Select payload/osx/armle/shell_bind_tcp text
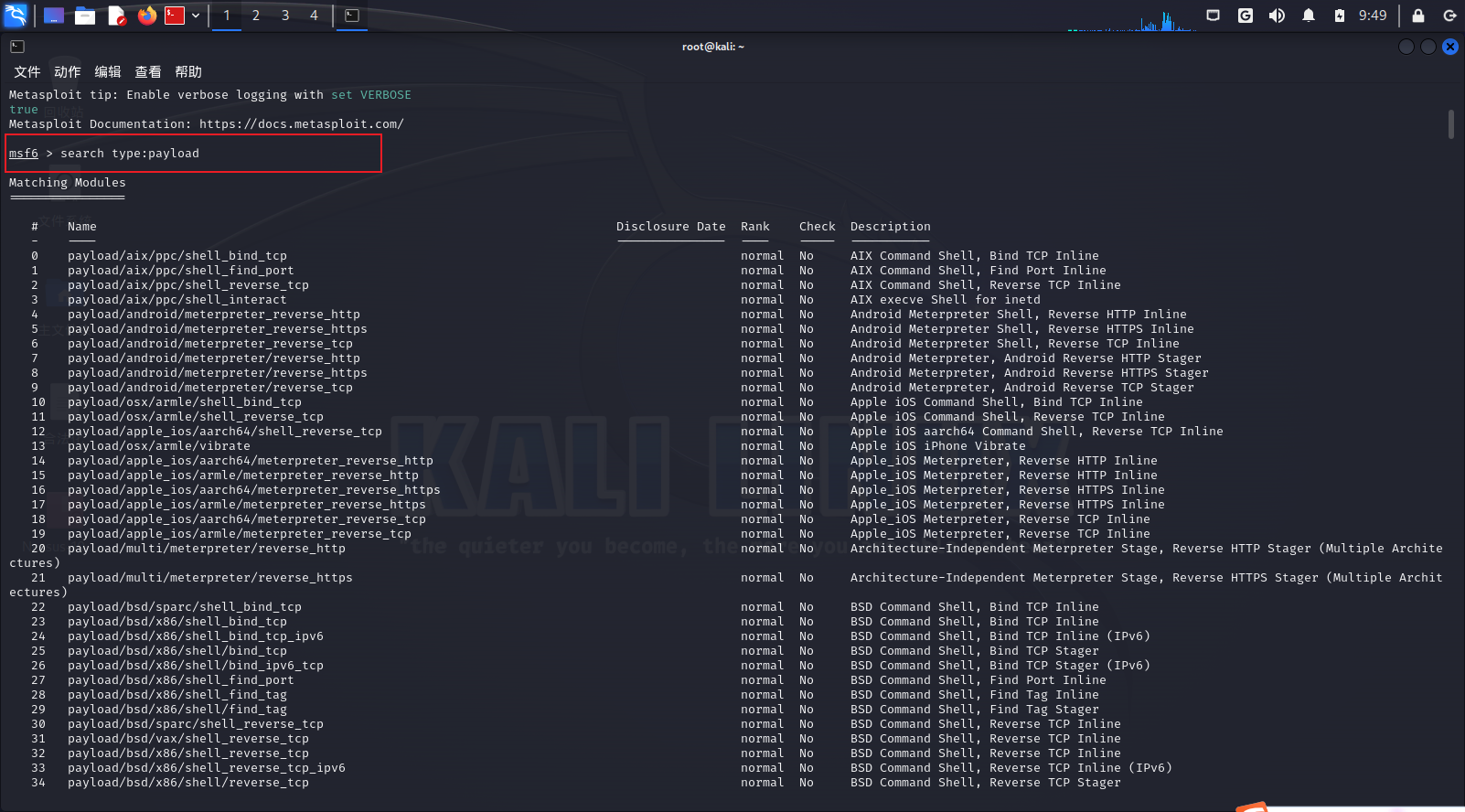The width and height of the screenshot is (1465, 812). click(x=185, y=402)
